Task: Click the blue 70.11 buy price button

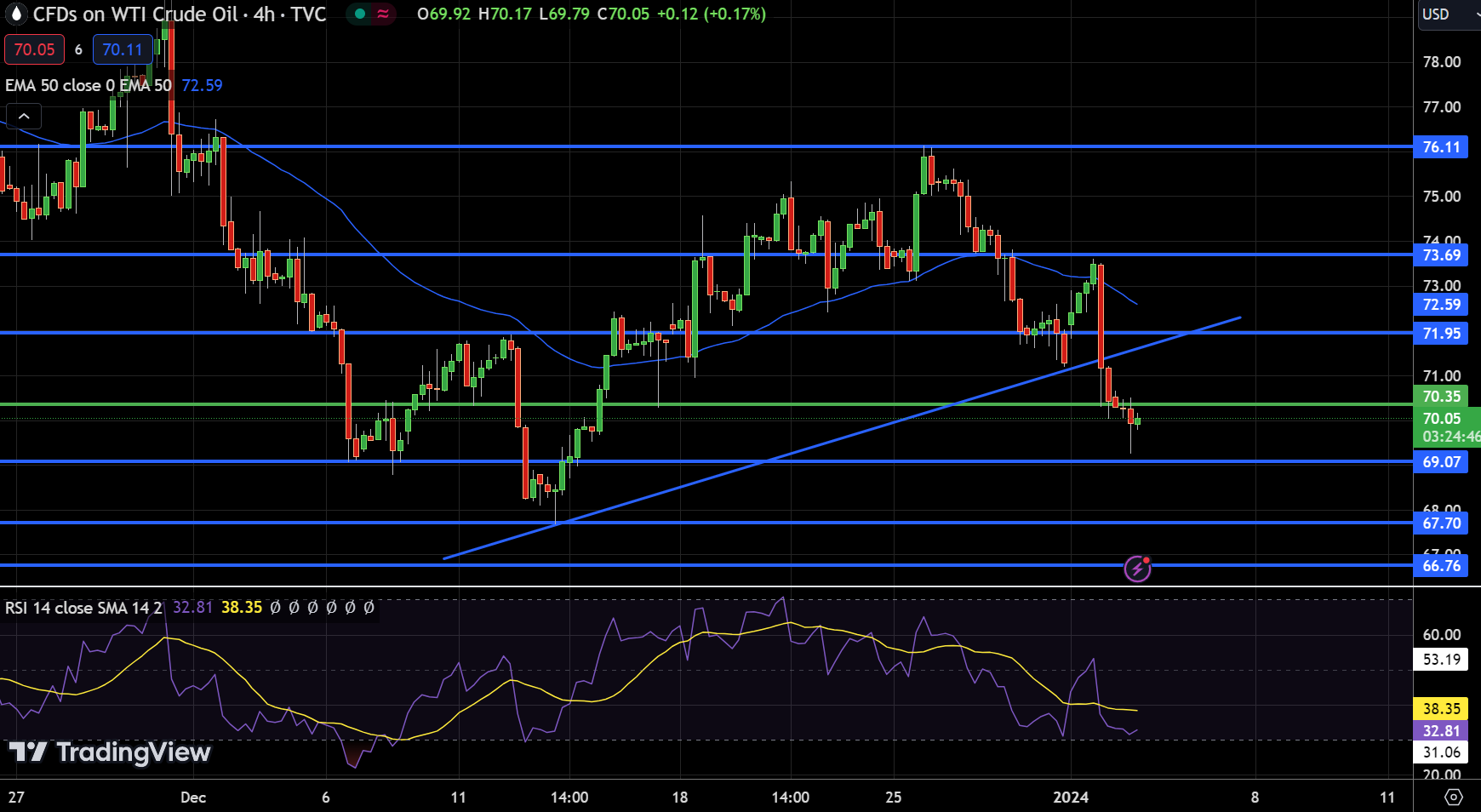Action: (x=123, y=49)
